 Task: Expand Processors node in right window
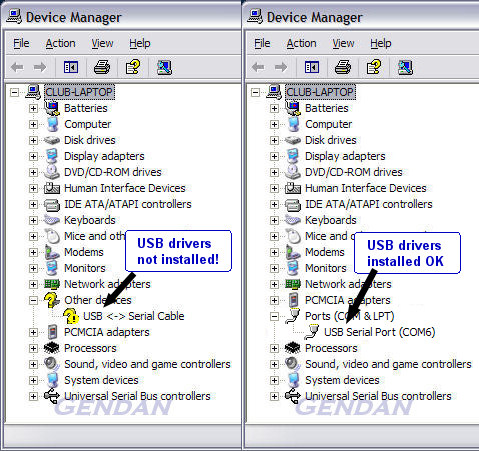274,348
